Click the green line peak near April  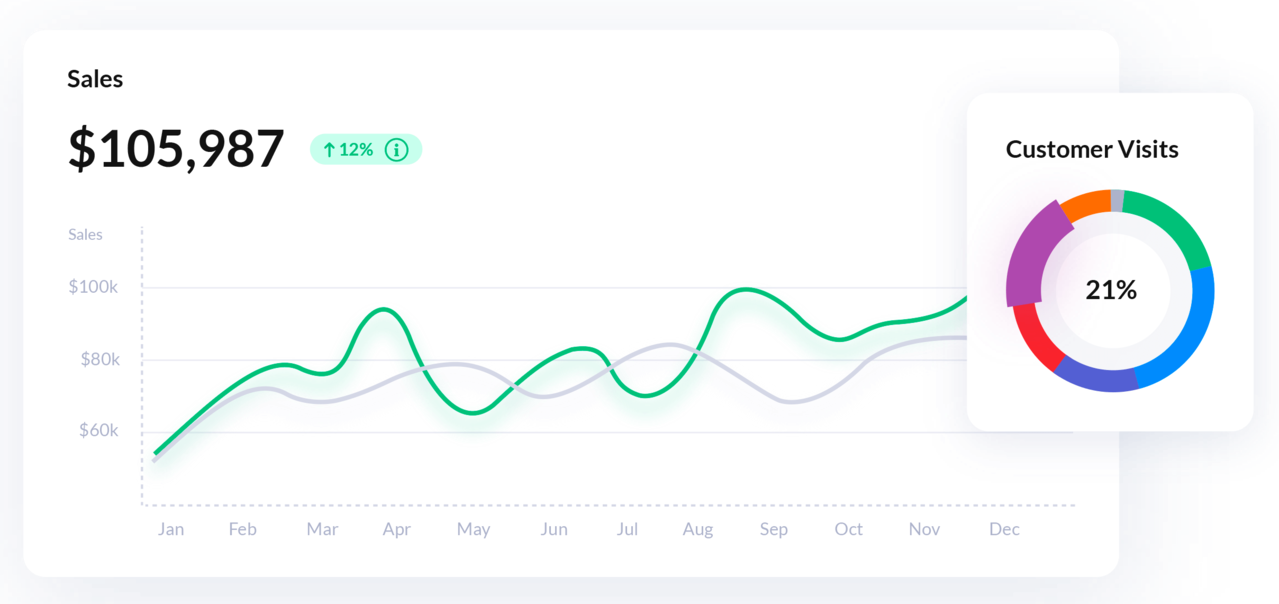[383, 310]
